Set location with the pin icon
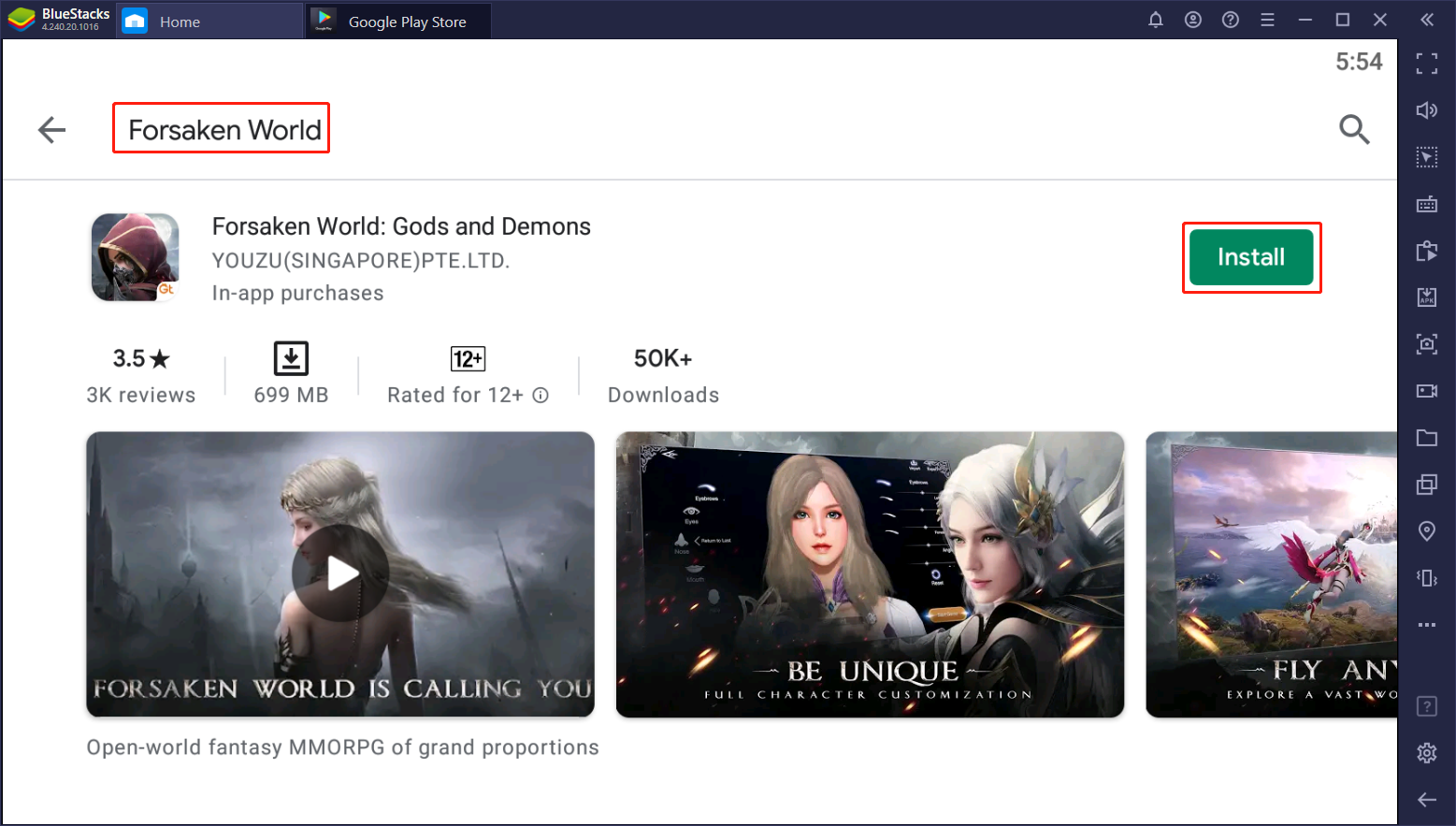This screenshot has width=1456, height=826. pyautogui.click(x=1427, y=531)
